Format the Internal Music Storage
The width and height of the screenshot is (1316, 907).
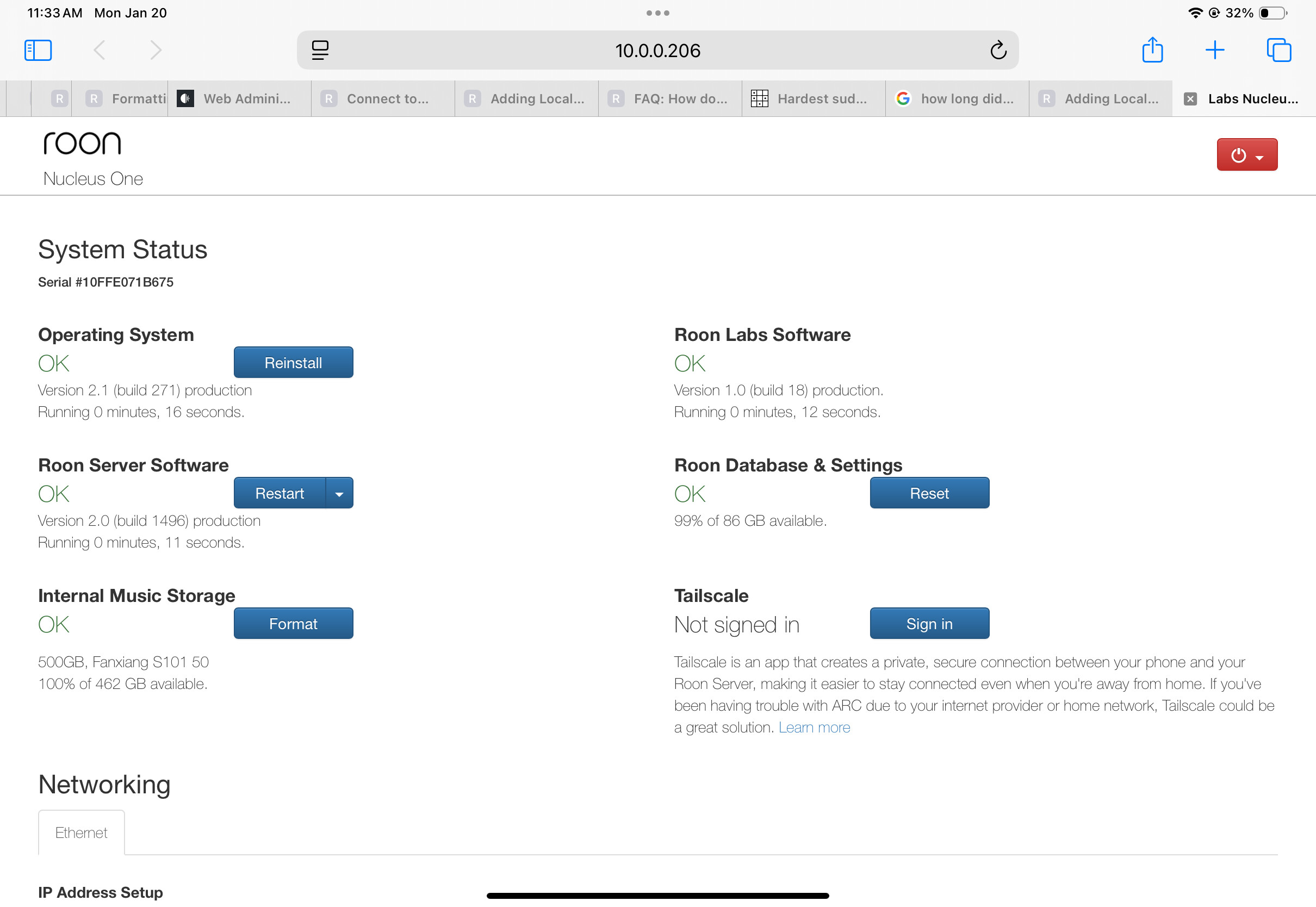pyautogui.click(x=293, y=623)
